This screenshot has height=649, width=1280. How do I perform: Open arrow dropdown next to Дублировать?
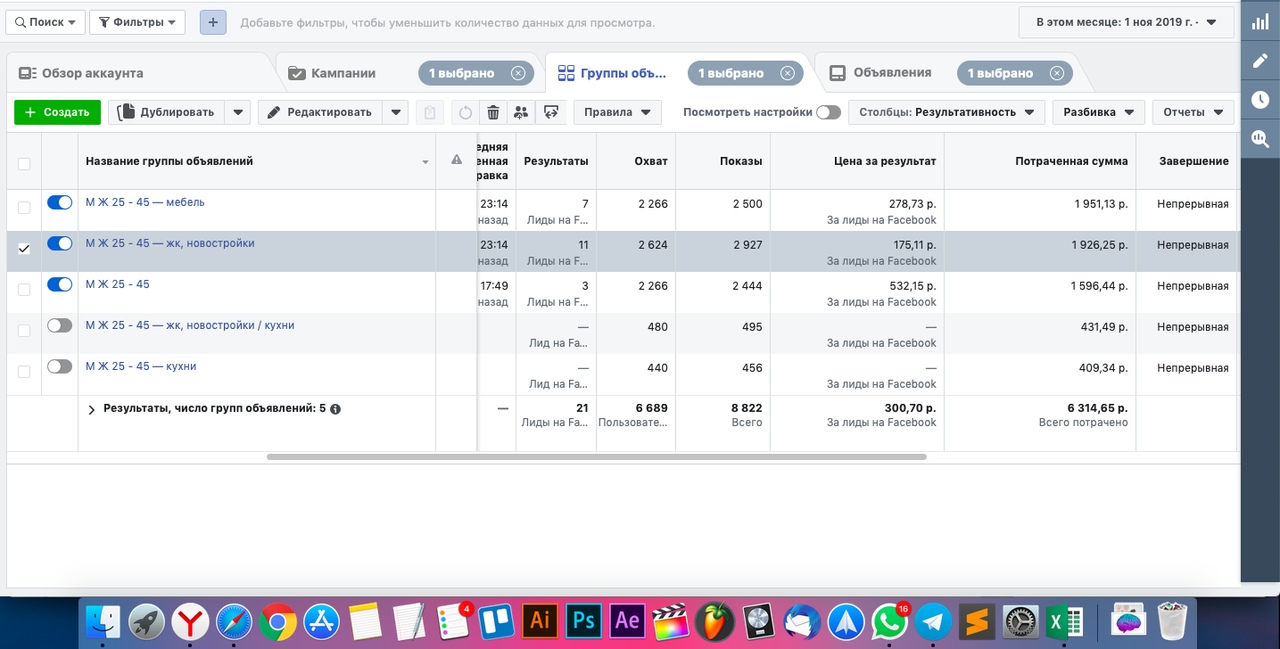pos(237,112)
